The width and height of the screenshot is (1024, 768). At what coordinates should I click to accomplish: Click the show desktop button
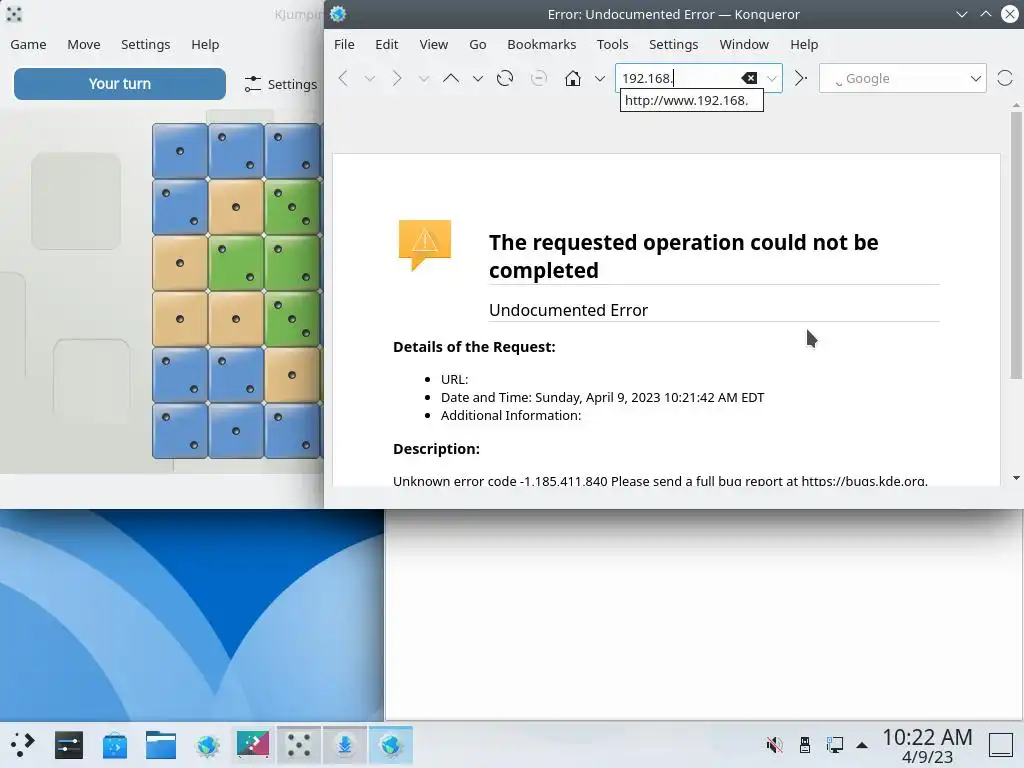coord(1001,744)
